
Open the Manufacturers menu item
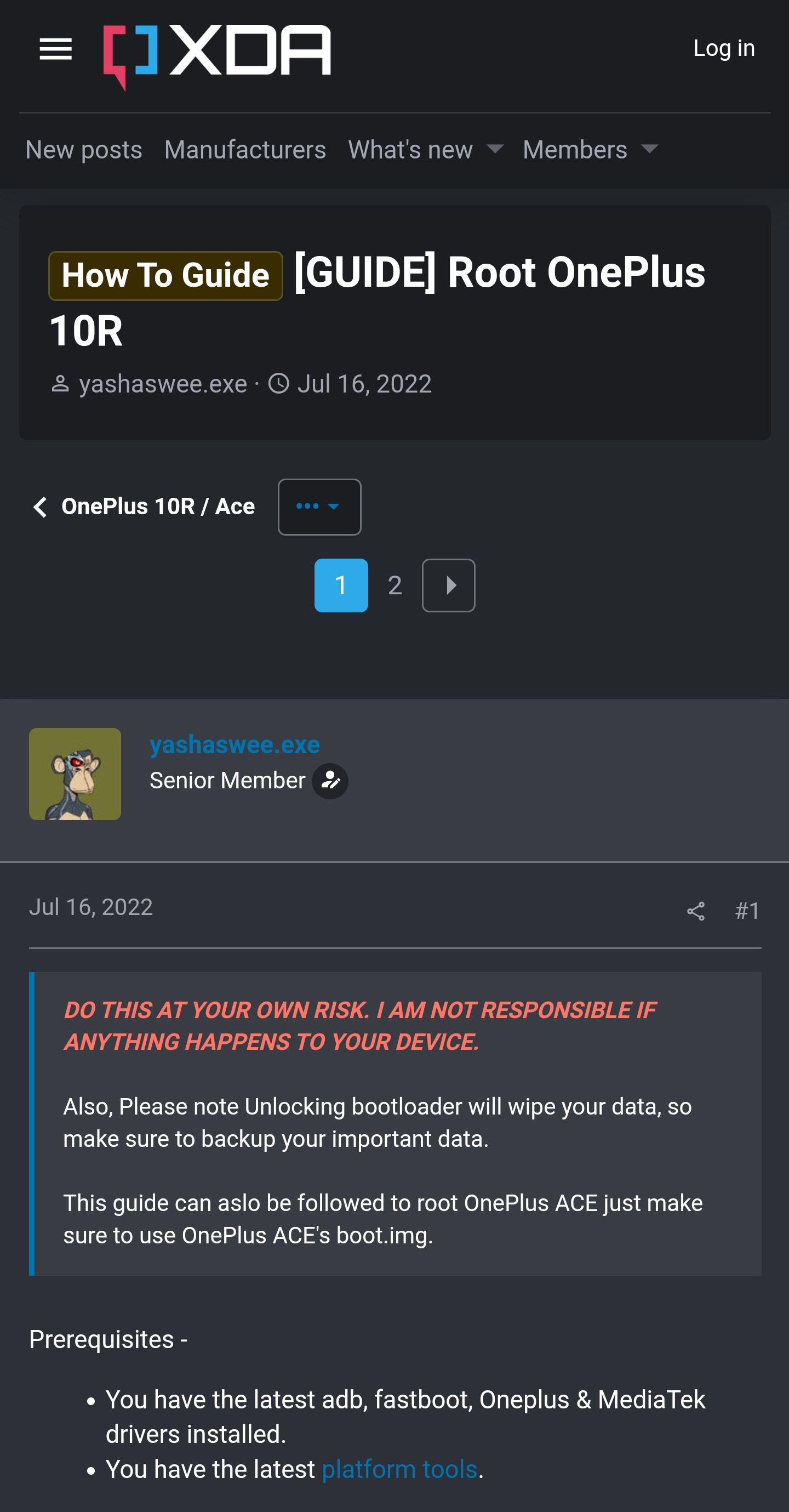coord(245,150)
